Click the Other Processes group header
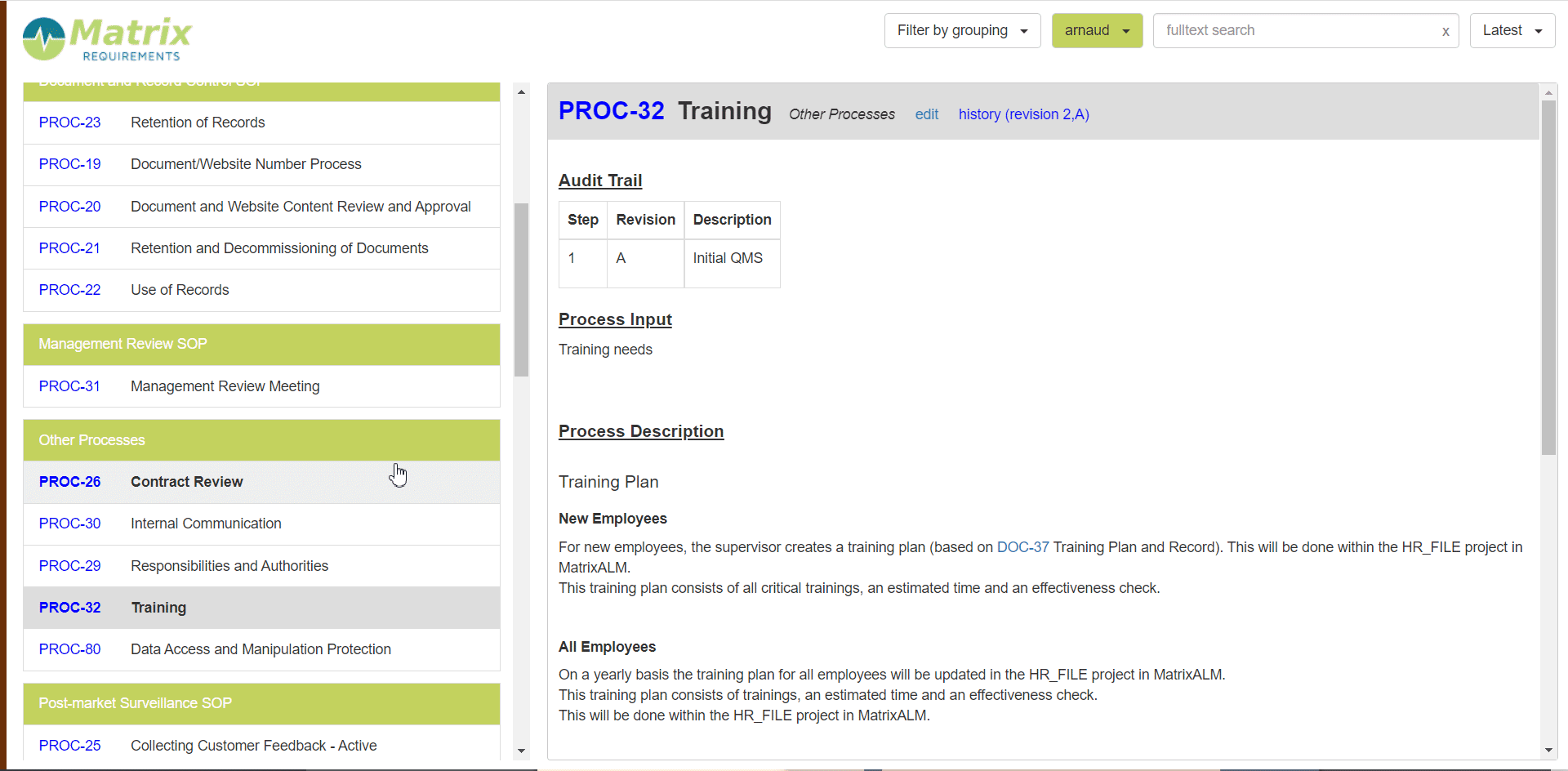The image size is (1568, 771). pos(261,440)
